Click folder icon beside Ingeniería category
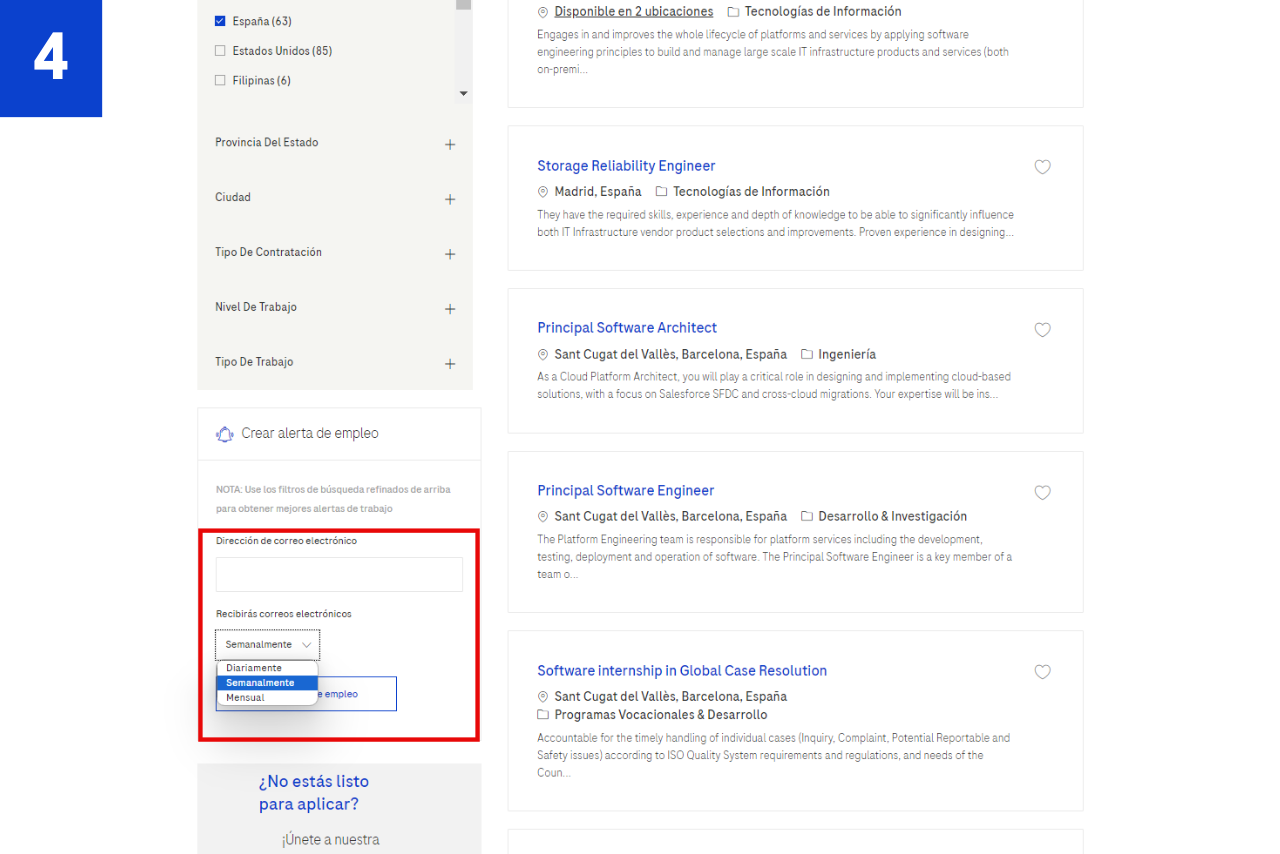 point(806,354)
